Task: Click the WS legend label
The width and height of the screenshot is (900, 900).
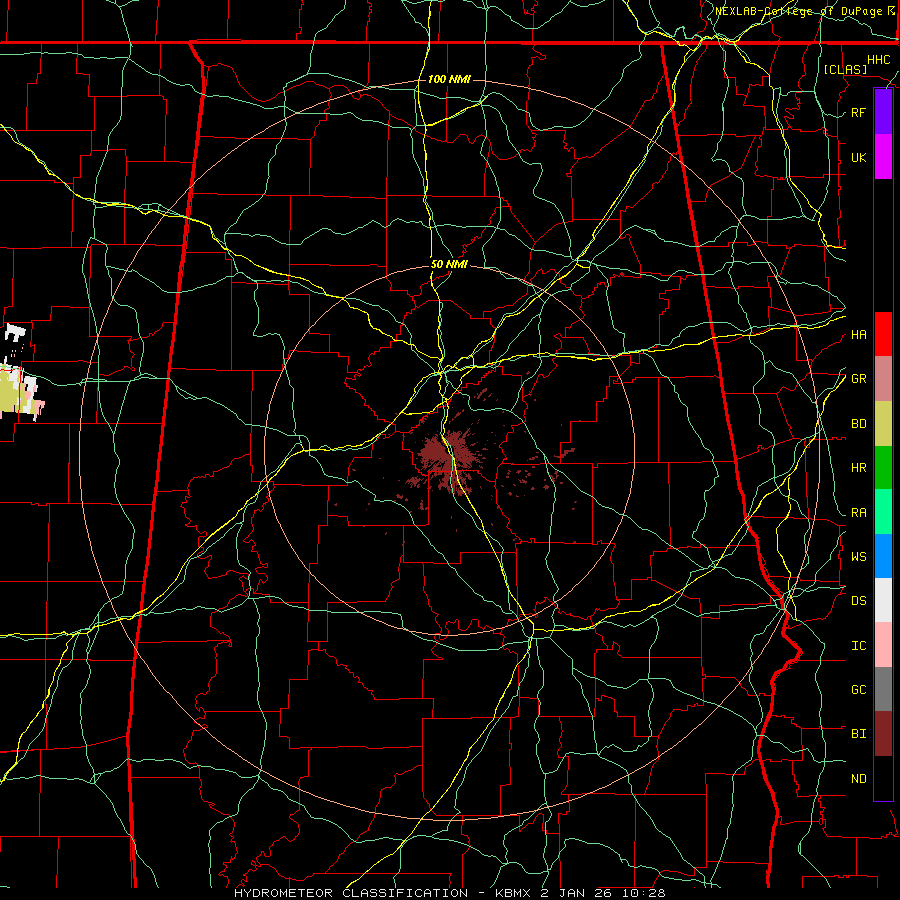Action: (858, 556)
